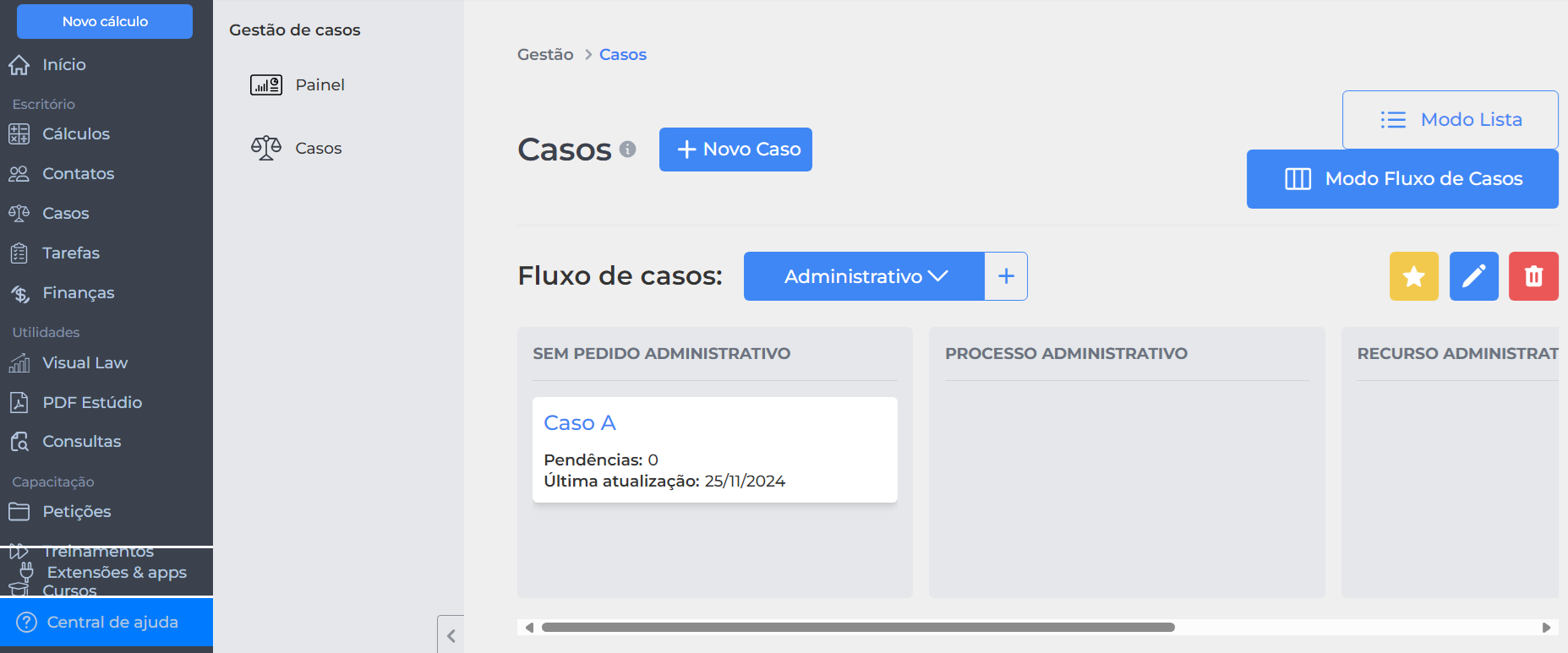Click the horizontal scrollbar thumb
The image size is (1568, 653).
point(858,628)
